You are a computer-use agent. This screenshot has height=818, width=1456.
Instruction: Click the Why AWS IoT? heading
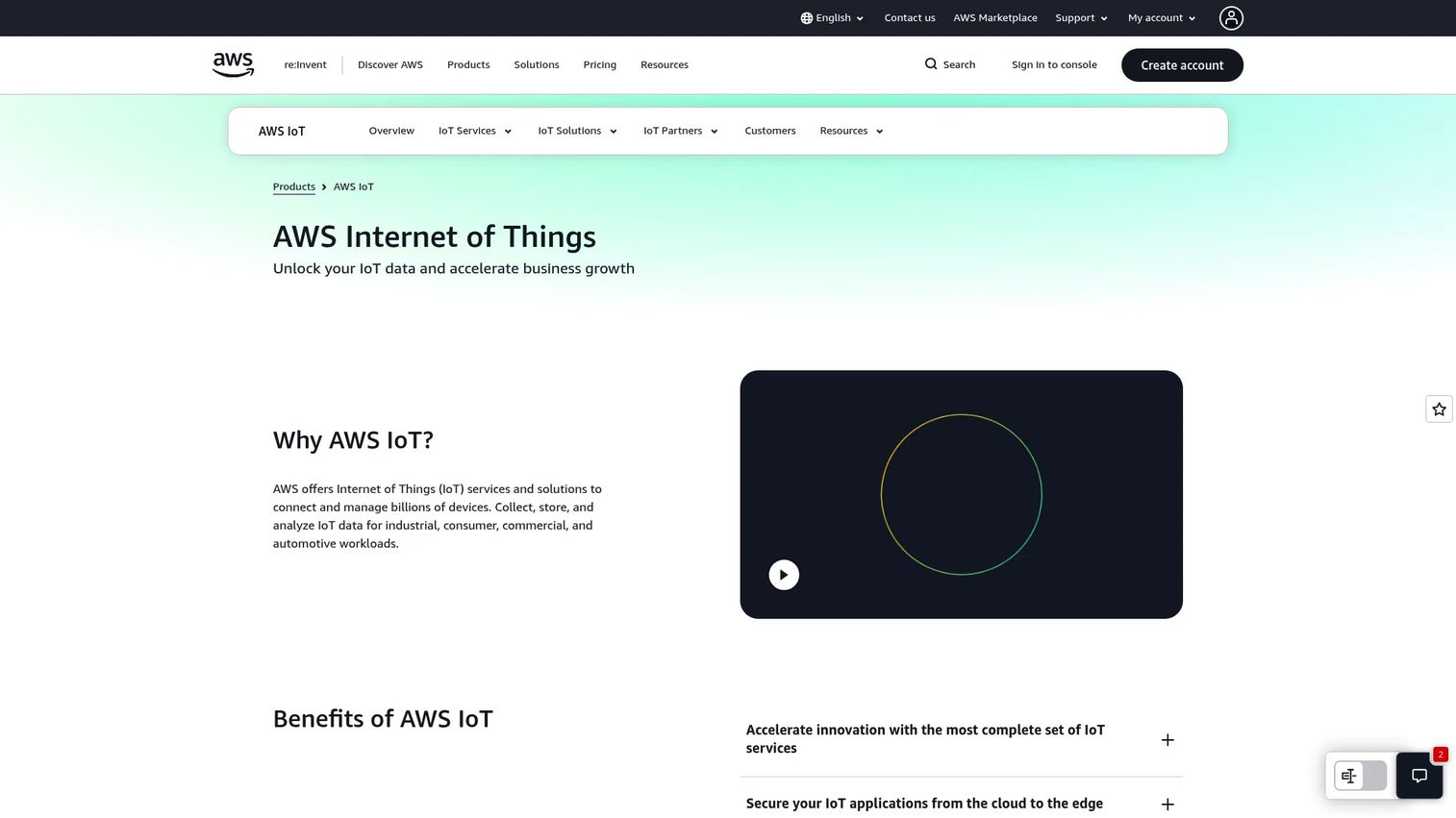[353, 440]
